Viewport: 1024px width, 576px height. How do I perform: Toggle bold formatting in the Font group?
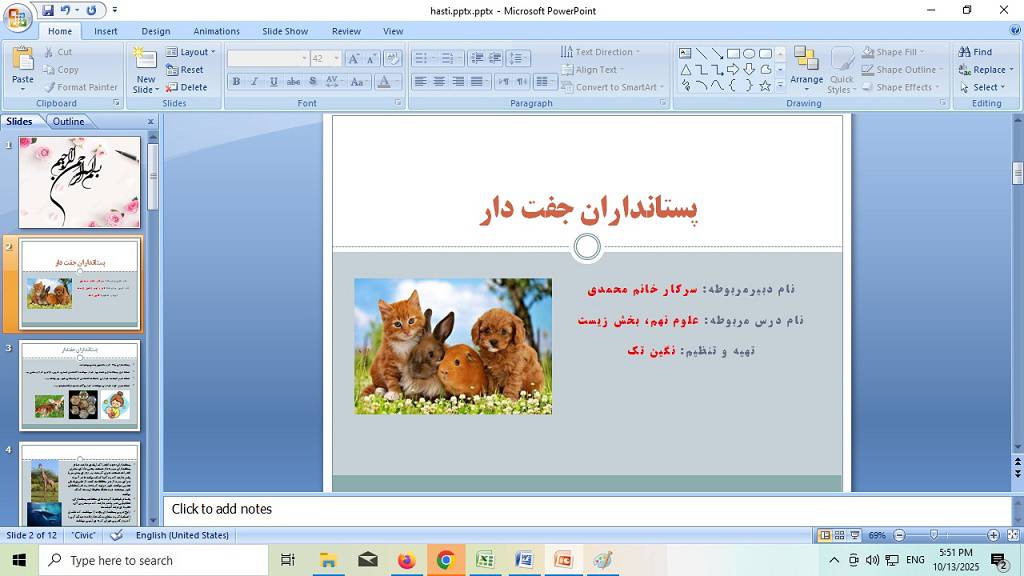[x=236, y=81]
